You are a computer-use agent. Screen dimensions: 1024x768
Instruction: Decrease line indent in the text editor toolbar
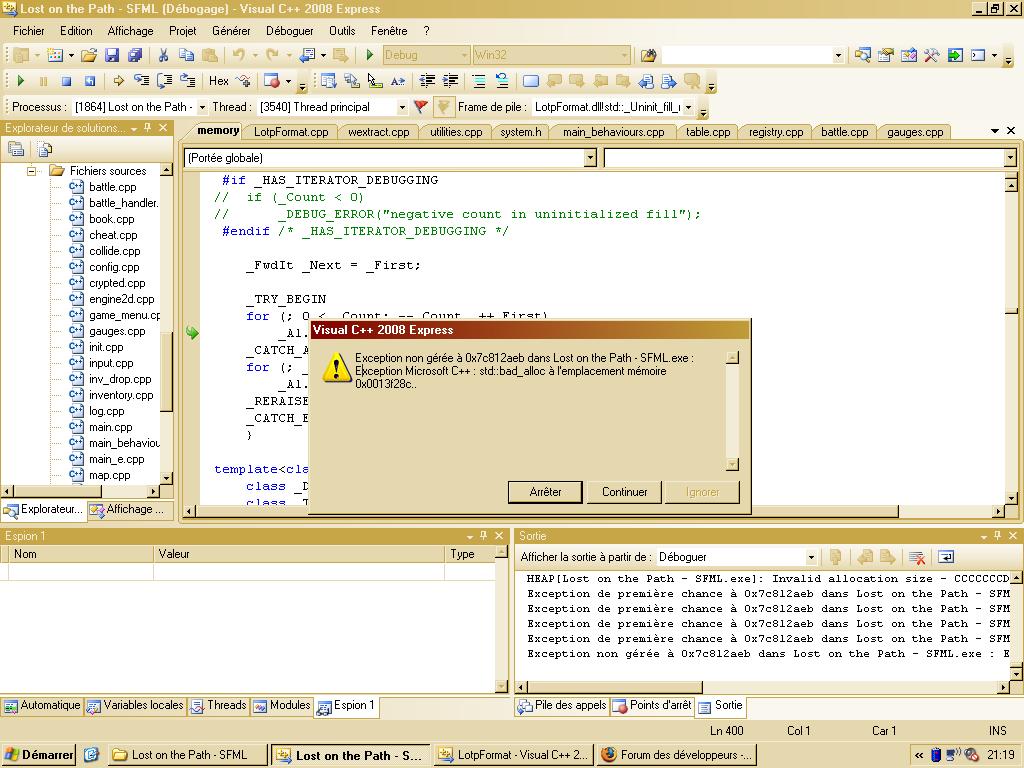click(427, 81)
